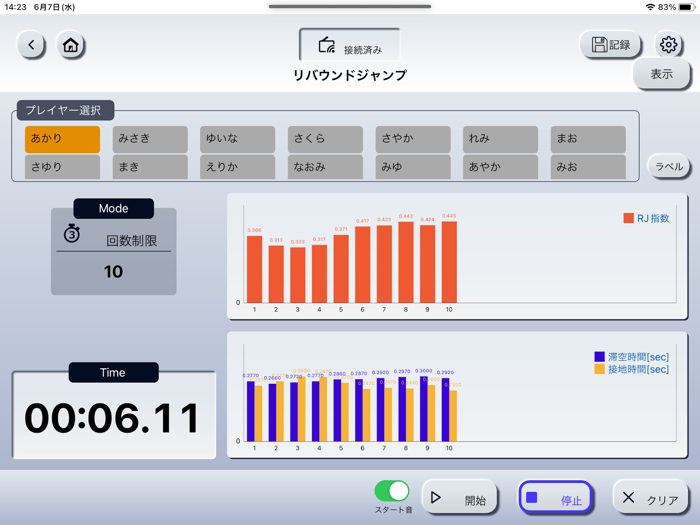Choose the まお player tab
700x525 pixels.
(588, 139)
